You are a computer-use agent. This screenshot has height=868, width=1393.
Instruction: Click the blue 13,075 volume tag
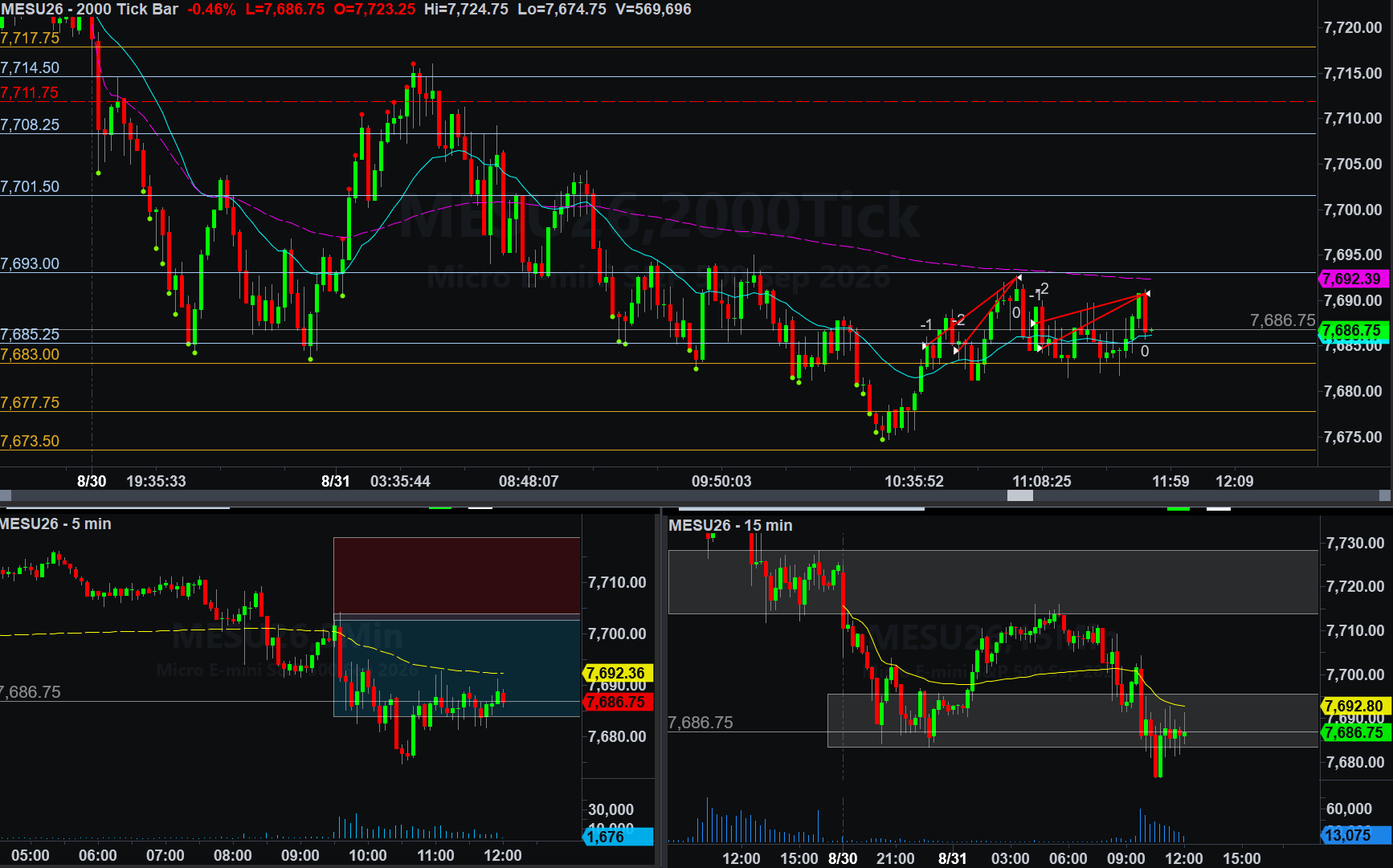pyautogui.click(x=1355, y=835)
